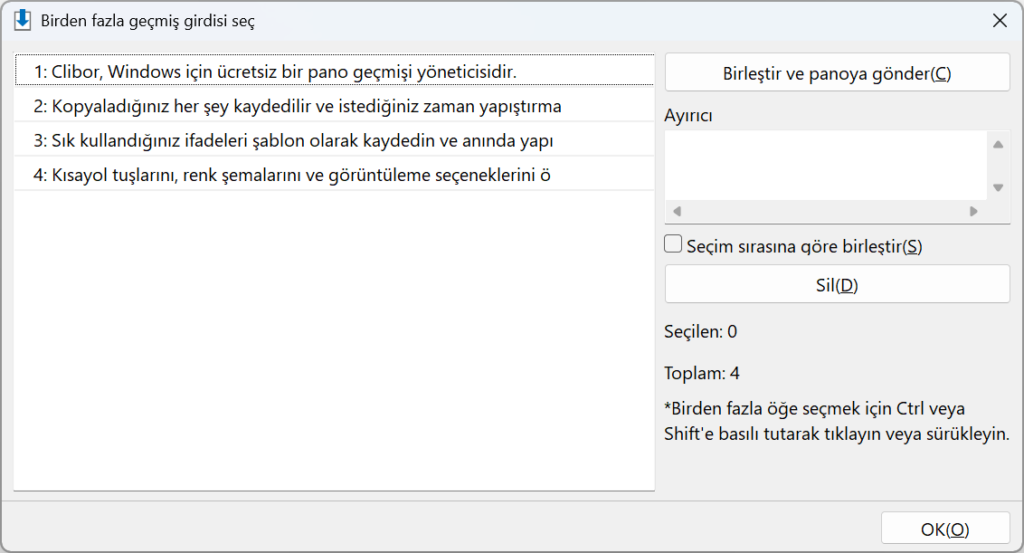Close the Birden fazla geçmiş girdisi dialog
1024x553 pixels.
click(x=999, y=21)
